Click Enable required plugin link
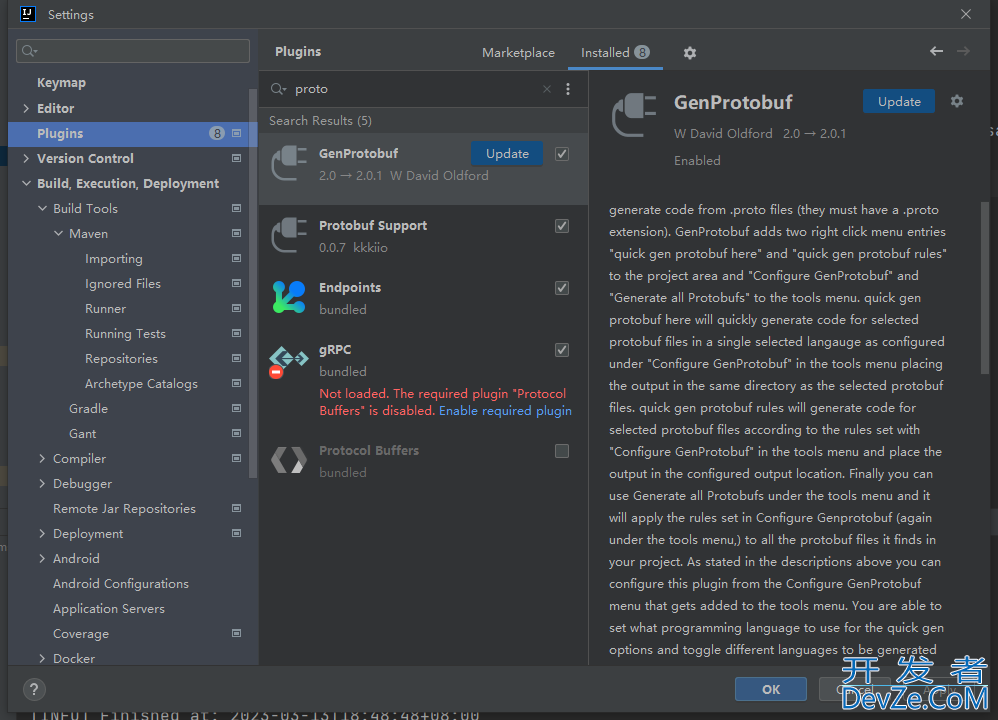998x720 pixels. point(505,411)
